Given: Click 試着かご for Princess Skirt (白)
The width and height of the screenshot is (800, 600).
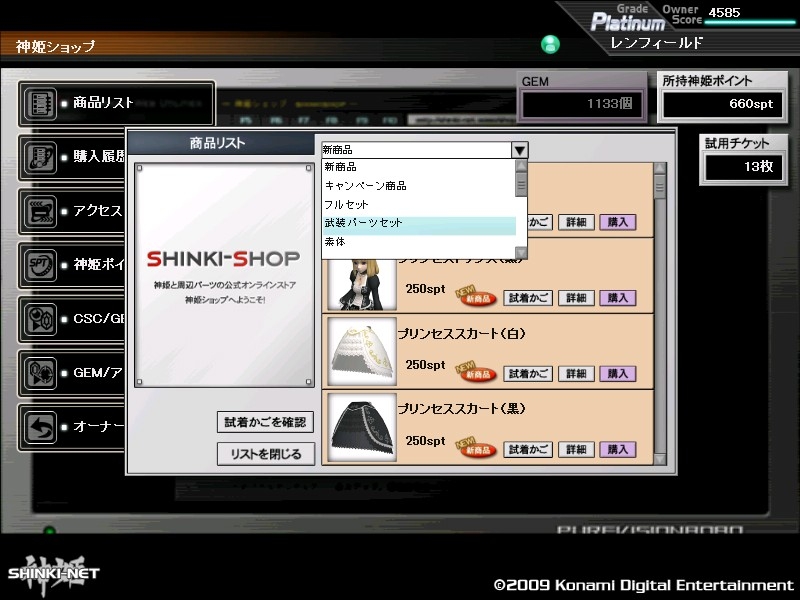Looking at the screenshot, I should pos(528,374).
